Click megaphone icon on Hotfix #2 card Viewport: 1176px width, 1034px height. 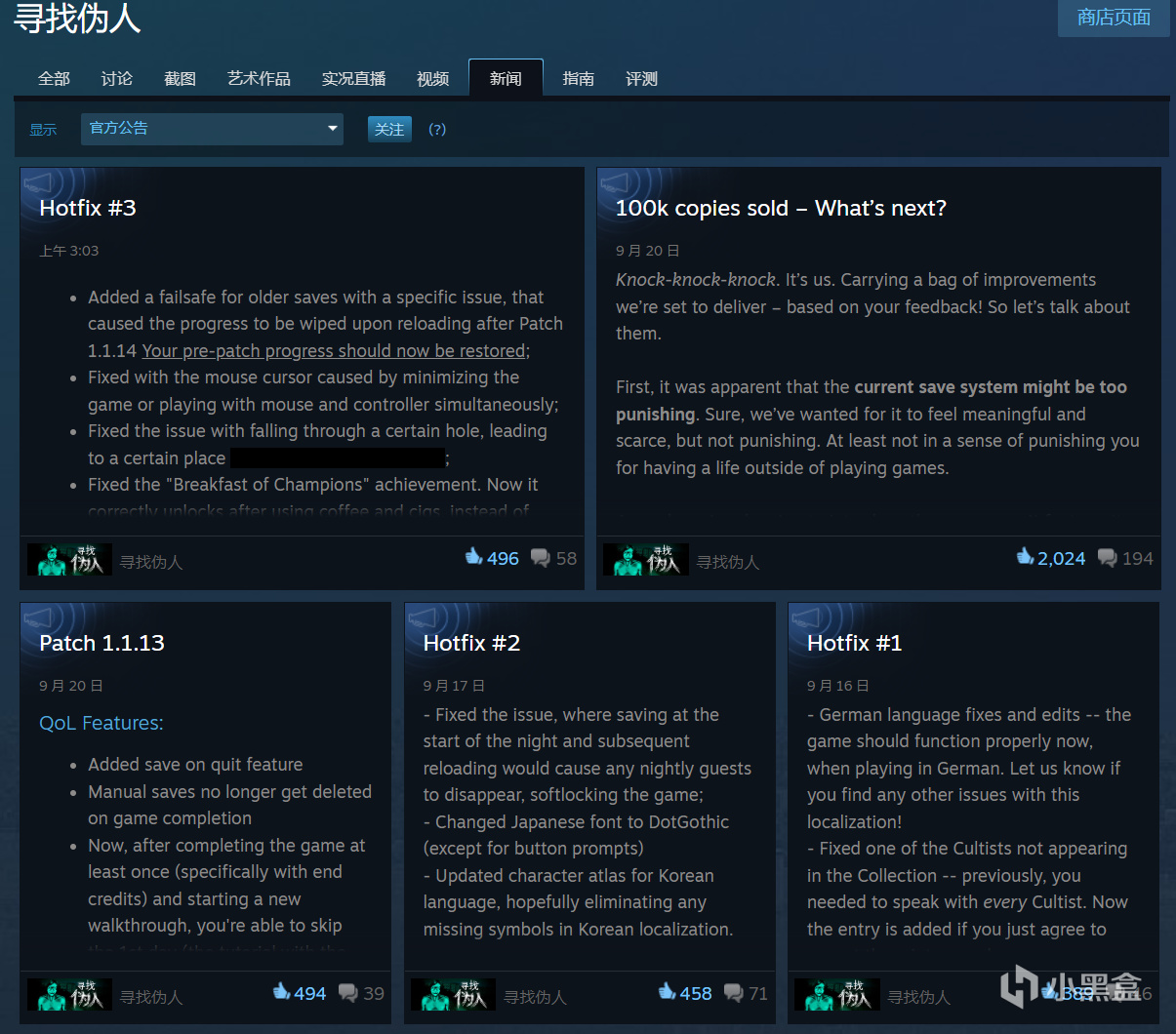tap(424, 616)
